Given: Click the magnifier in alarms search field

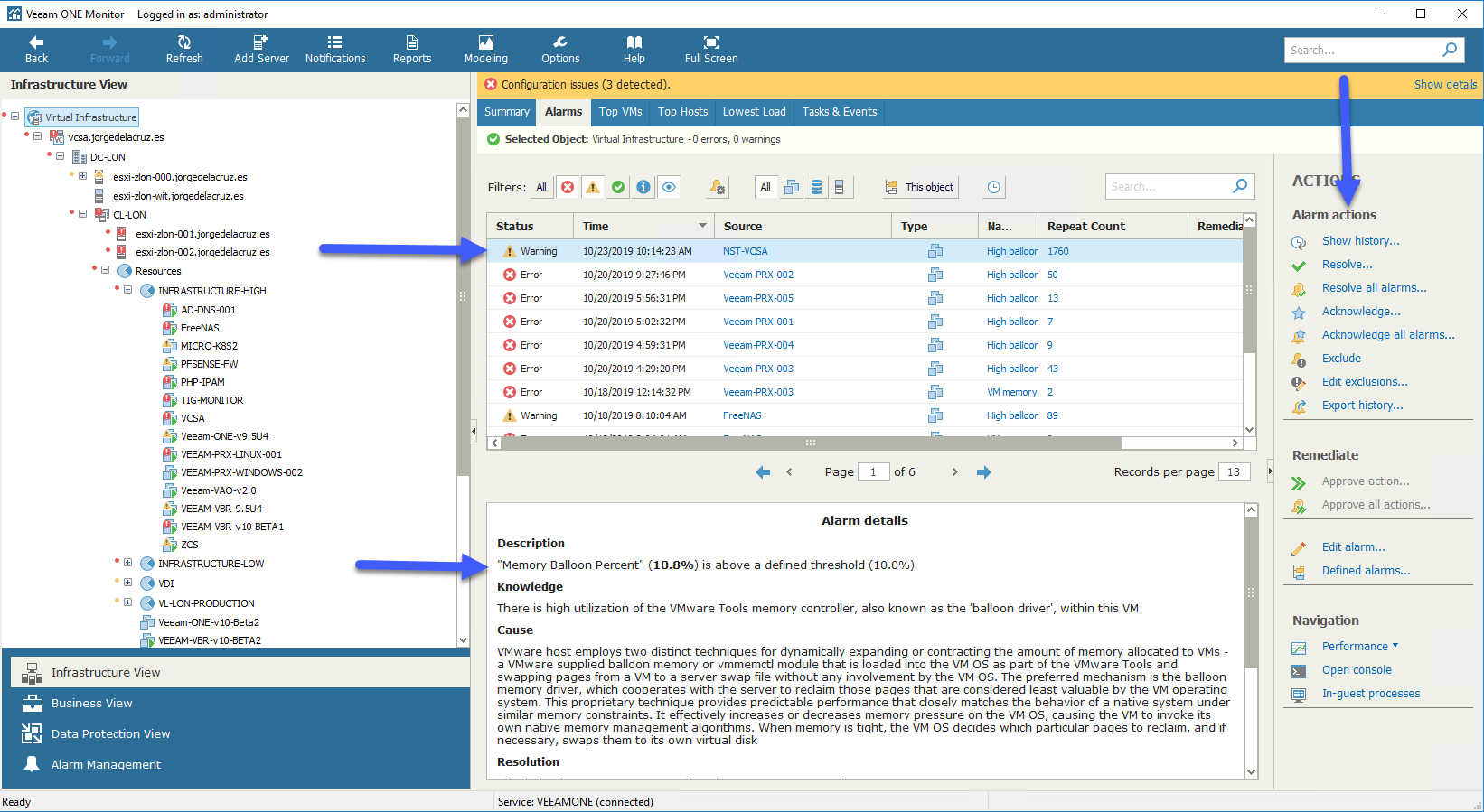Looking at the screenshot, I should 1240,186.
